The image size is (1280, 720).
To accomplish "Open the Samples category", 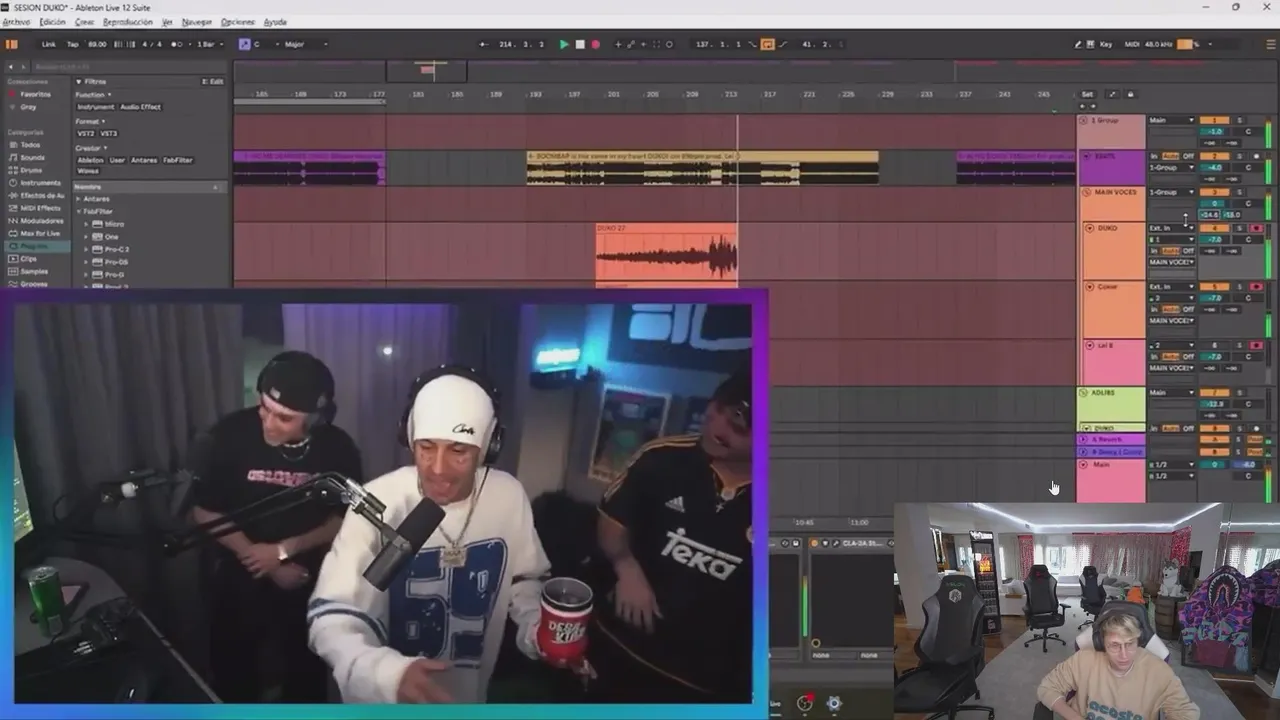I will pyautogui.click(x=34, y=272).
